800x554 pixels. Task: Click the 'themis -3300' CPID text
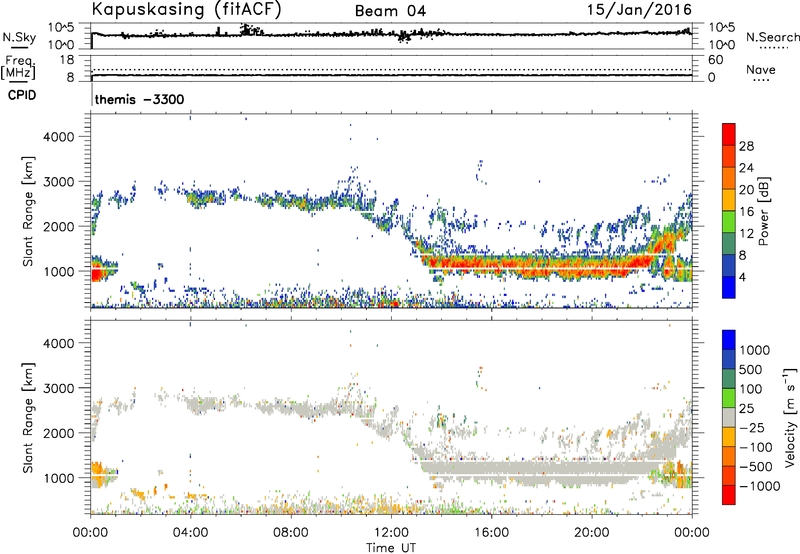(139, 99)
